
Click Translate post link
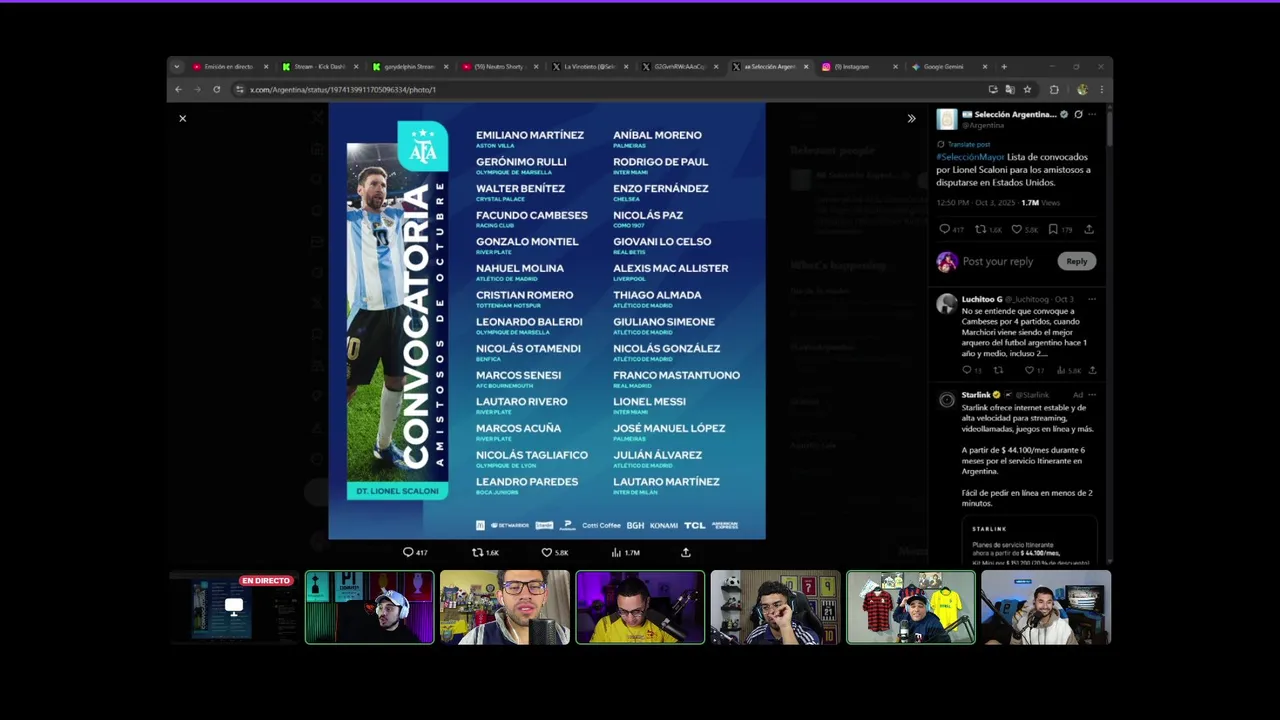[x=968, y=144]
